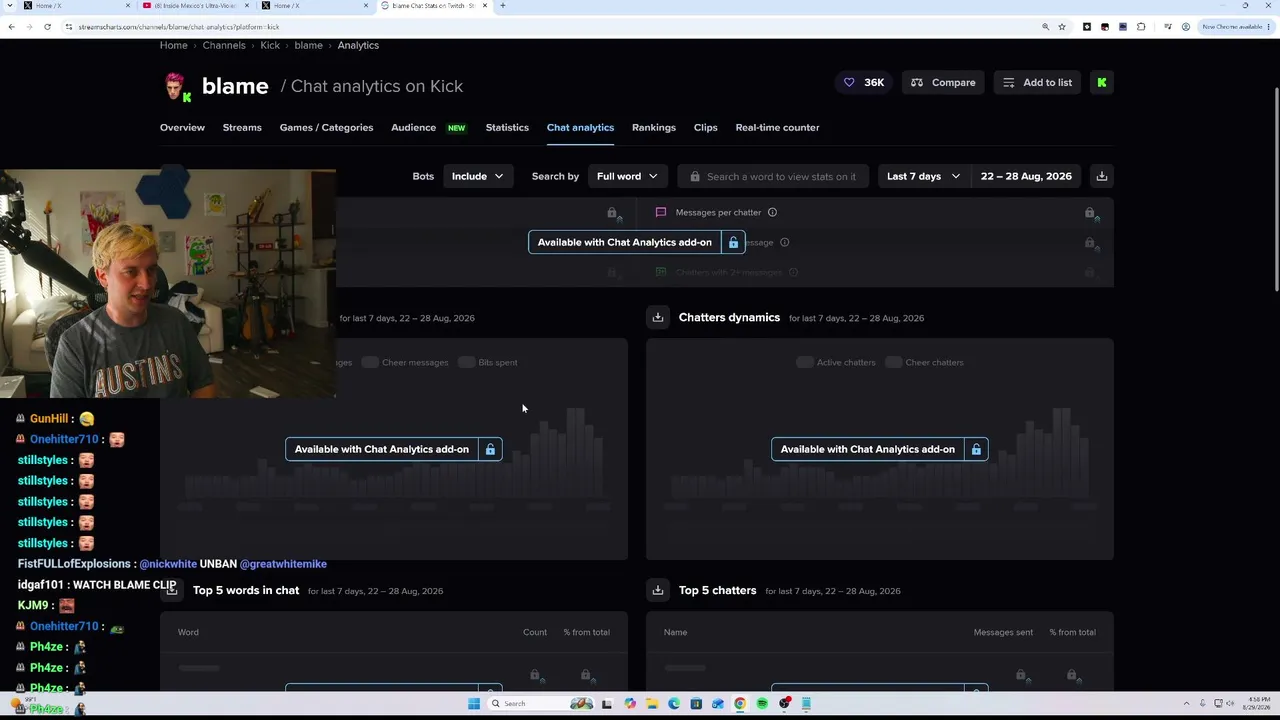Open a new browser tab
Viewport: 1280px width, 720px height.
pyautogui.click(x=502, y=6)
